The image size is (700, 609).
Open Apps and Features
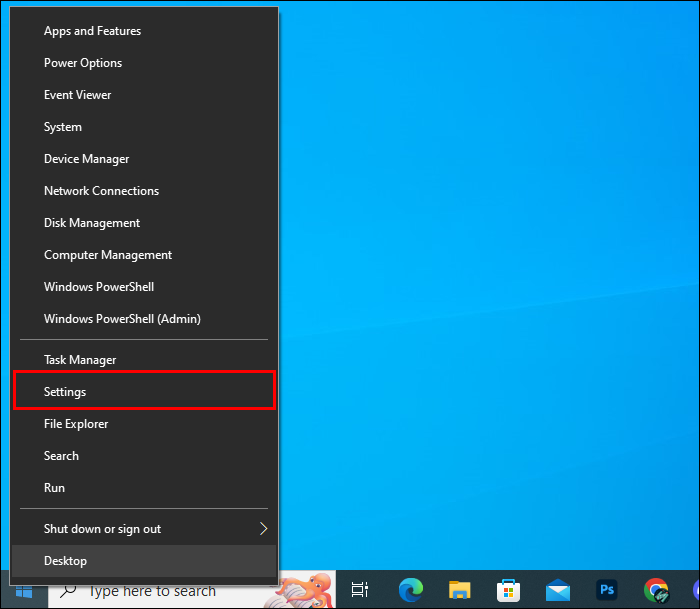coord(92,31)
